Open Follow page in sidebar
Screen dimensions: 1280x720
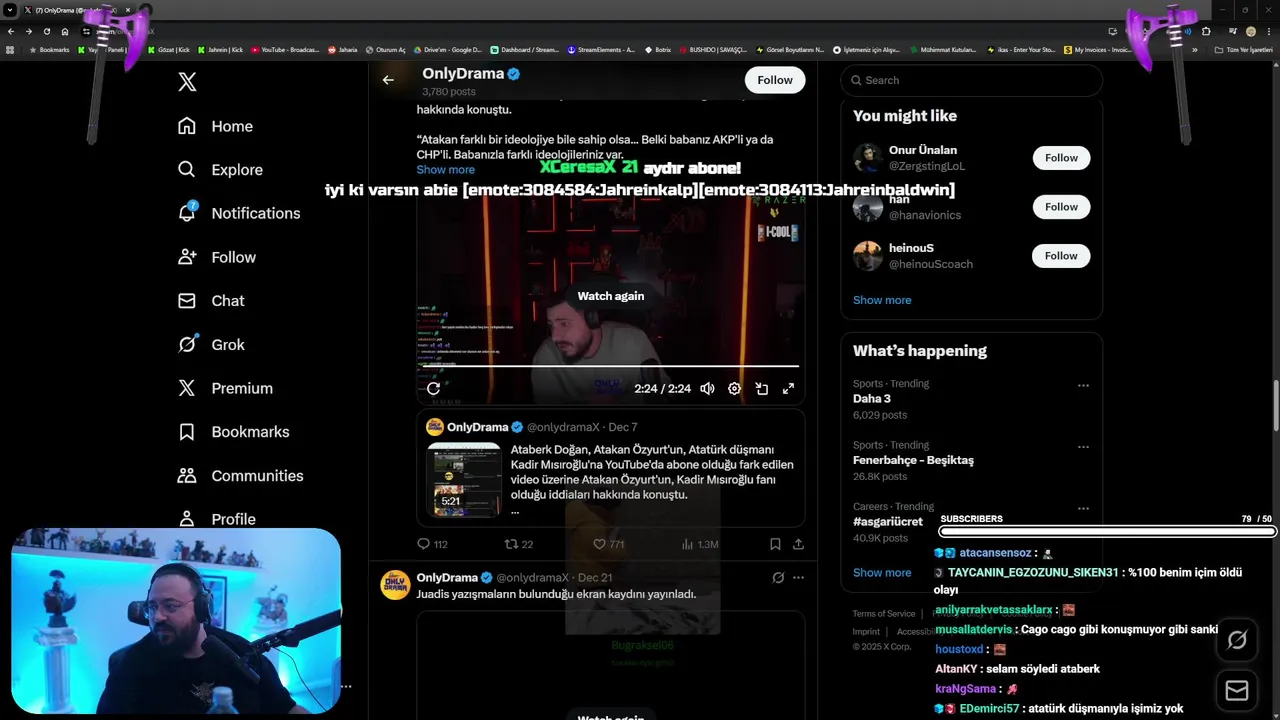(217, 257)
